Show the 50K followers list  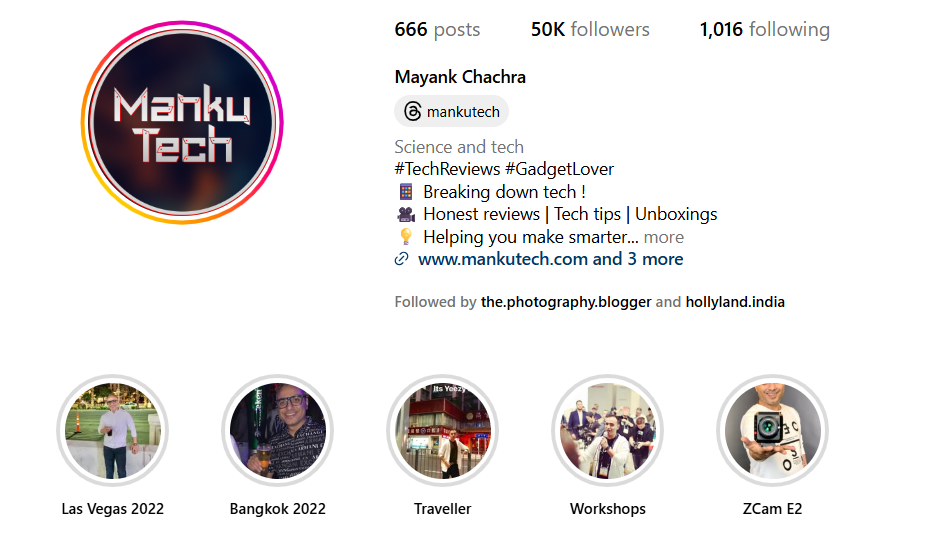coord(590,29)
